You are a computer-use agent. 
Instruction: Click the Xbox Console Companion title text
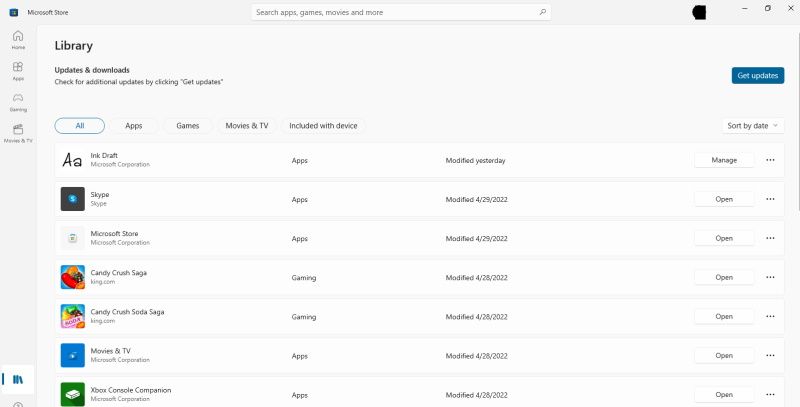[x=131, y=390]
